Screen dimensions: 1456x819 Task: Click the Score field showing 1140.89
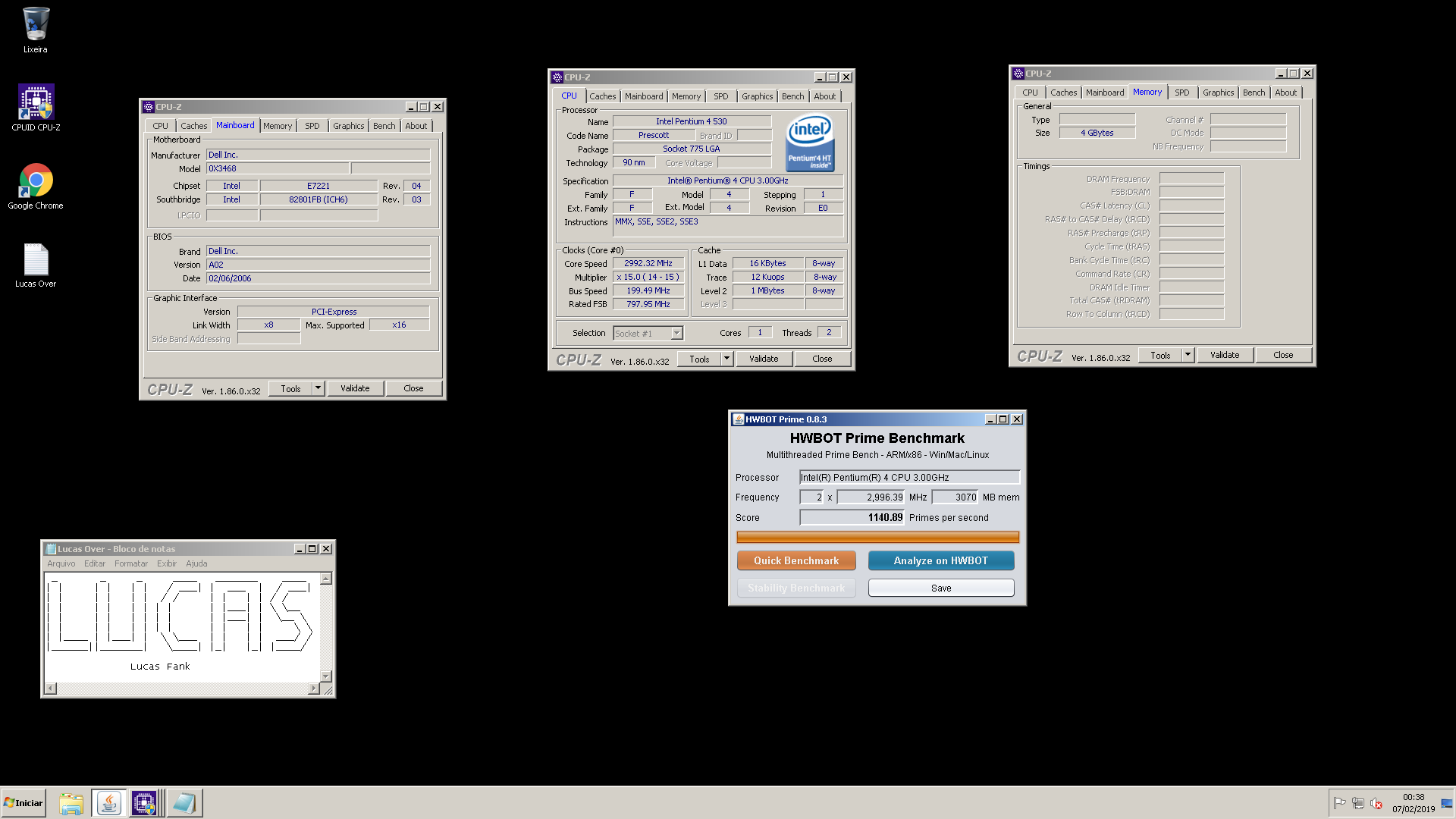pos(852,517)
